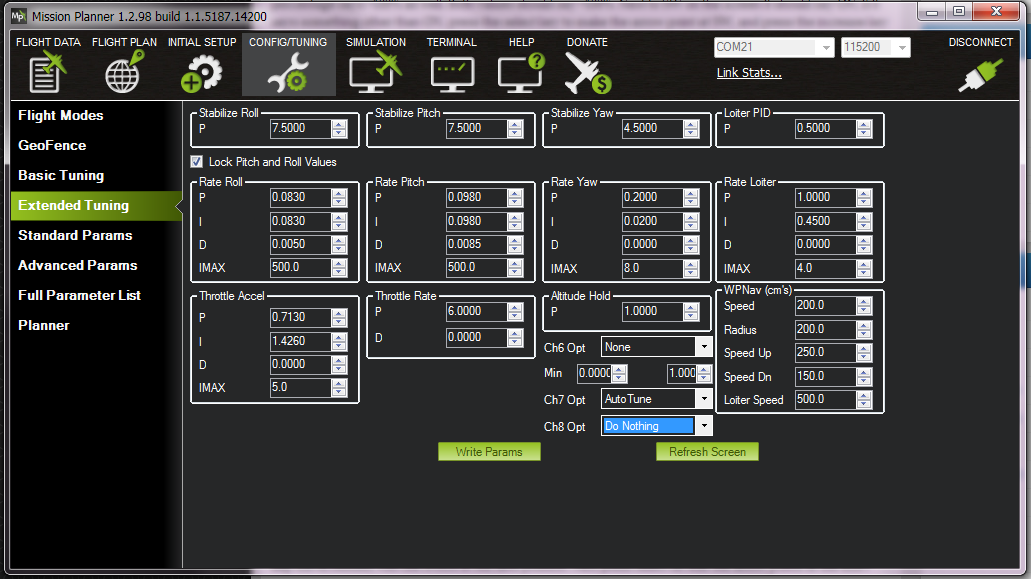
Task: Select Basic Tuning in the sidebar
Action: 61,175
